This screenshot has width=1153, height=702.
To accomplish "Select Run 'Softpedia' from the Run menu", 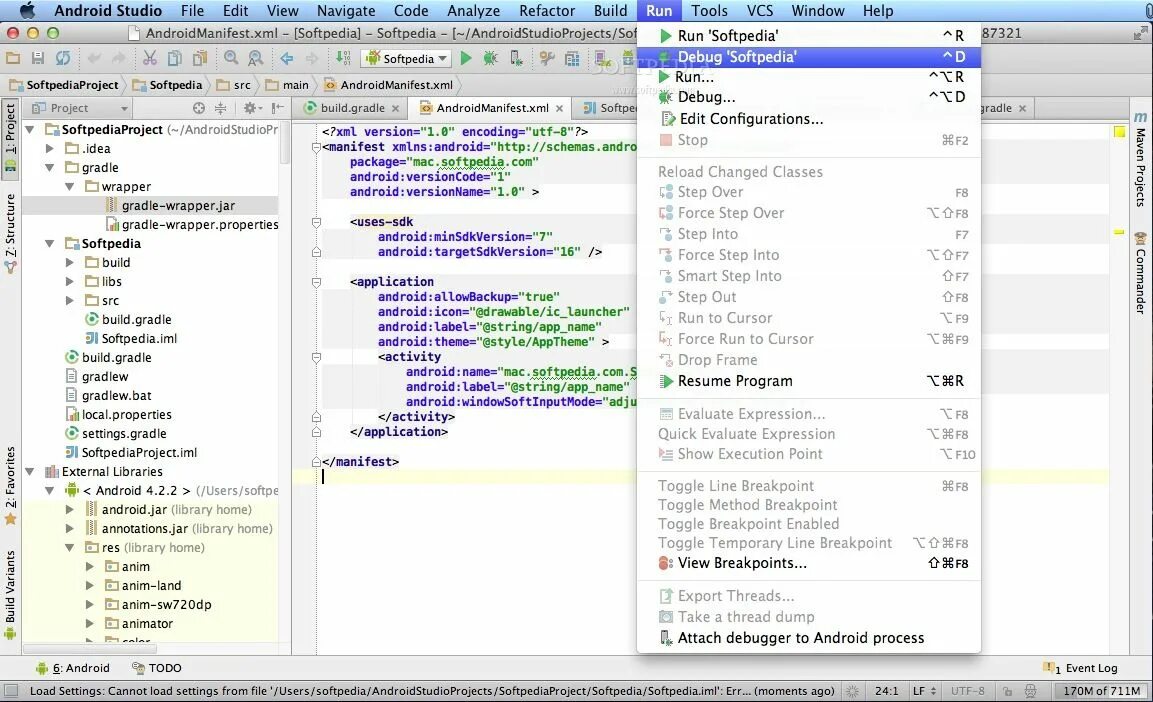I will 809,35.
